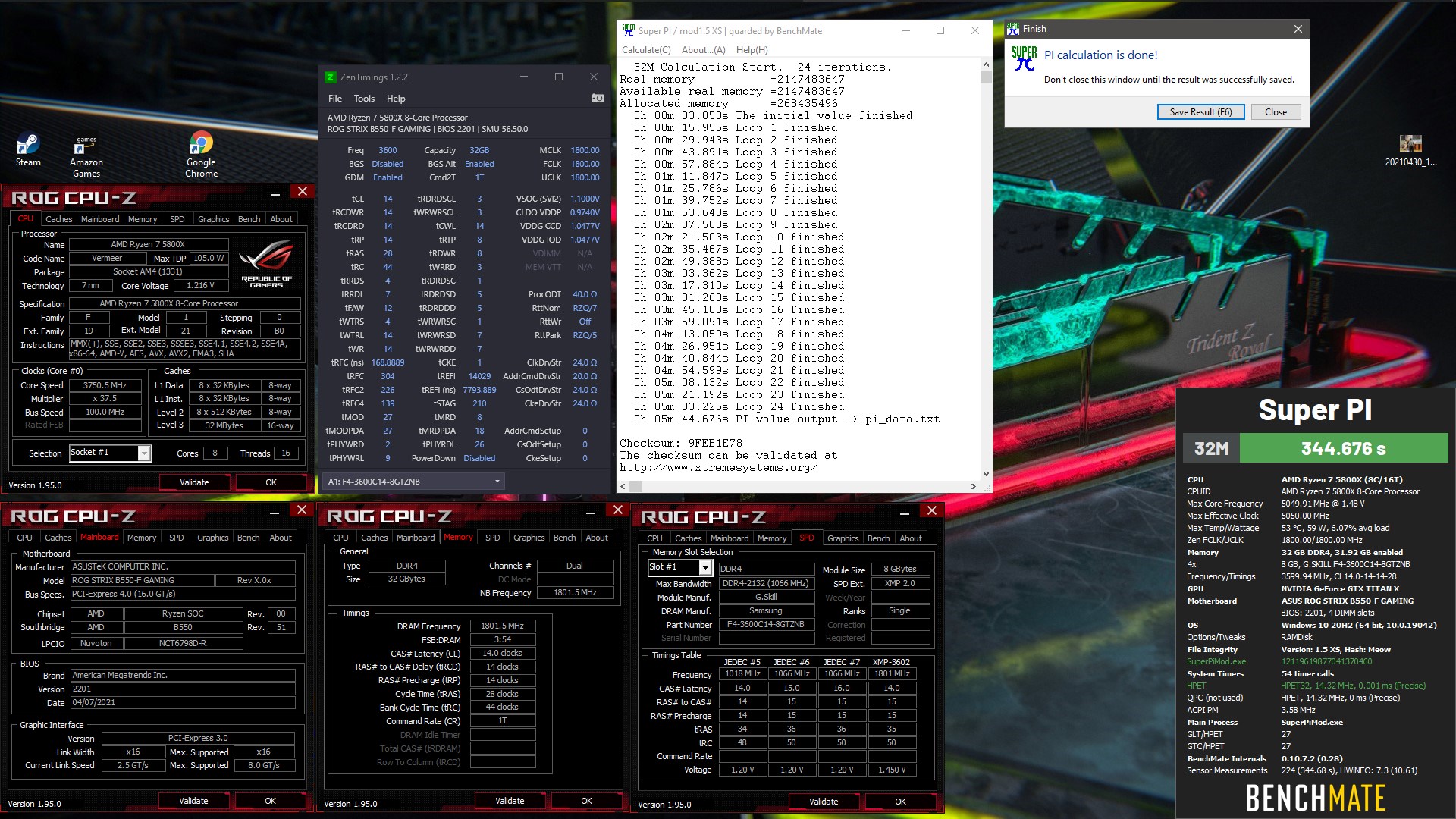This screenshot has height=819, width=1456.
Task: Click the BENCHMATE logo at panel bottom
Action: [1316, 799]
